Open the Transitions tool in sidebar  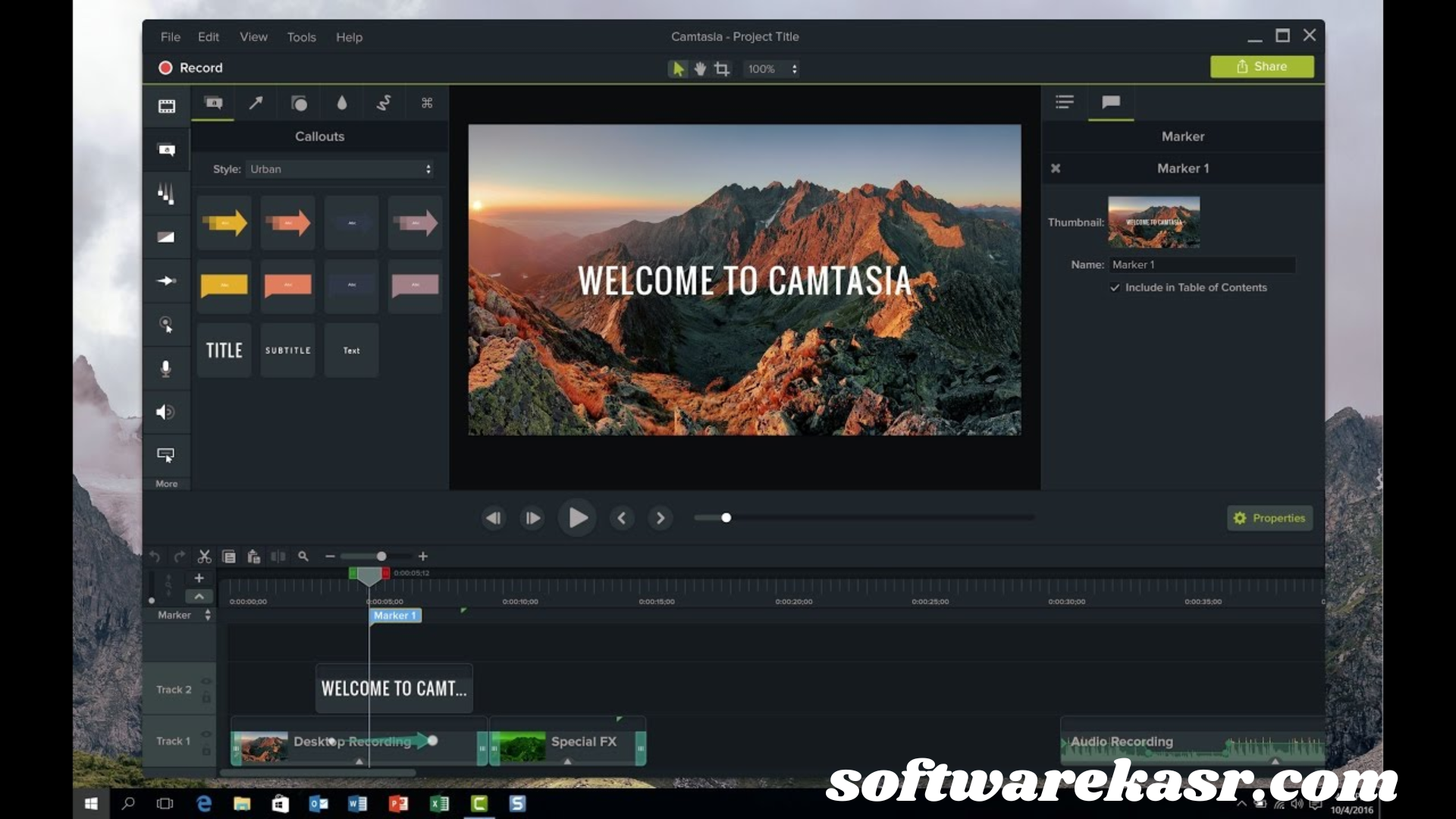(x=166, y=237)
